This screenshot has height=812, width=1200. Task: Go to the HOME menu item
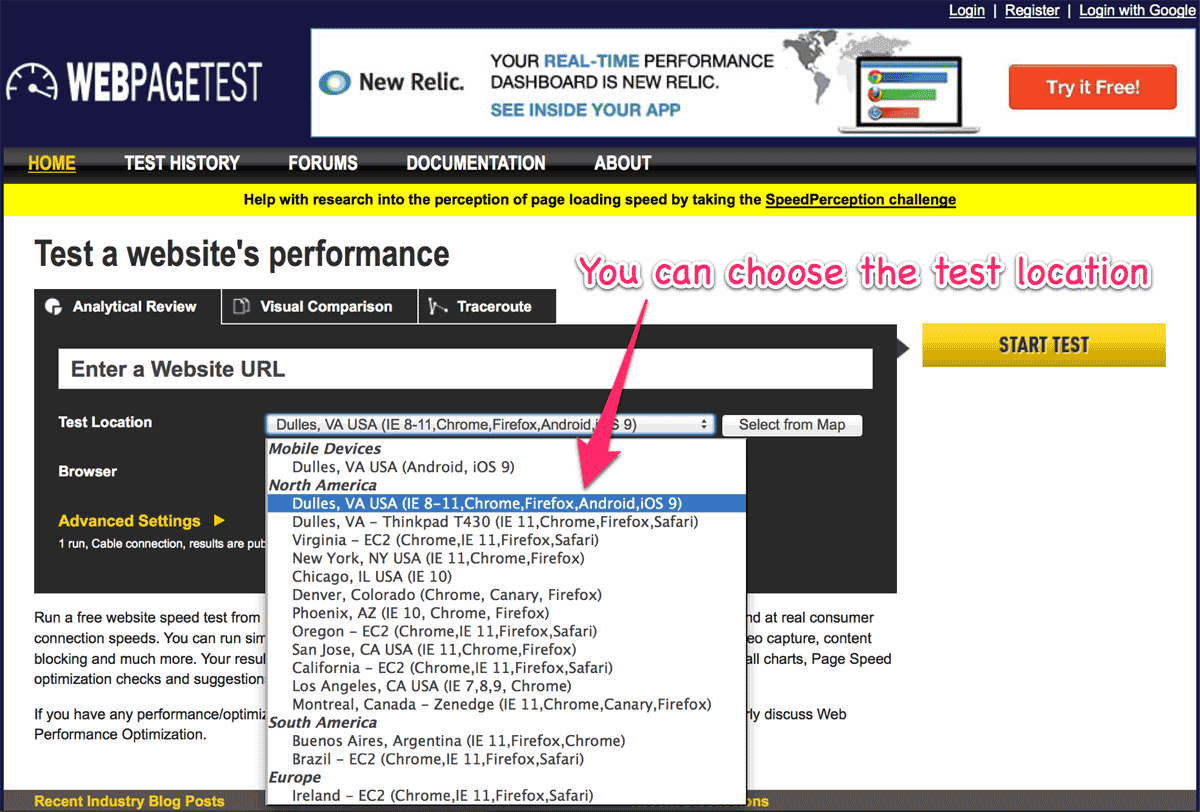point(52,163)
